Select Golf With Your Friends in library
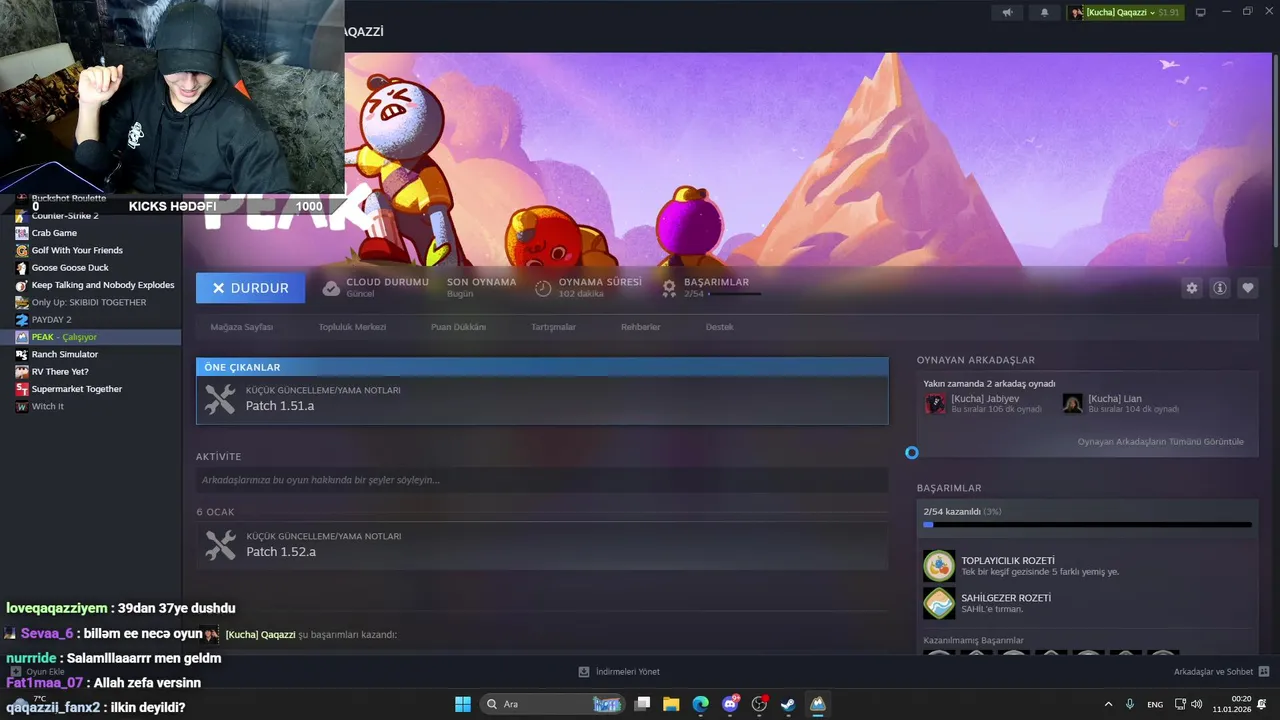Image resolution: width=1280 pixels, height=720 pixels. tap(77, 250)
